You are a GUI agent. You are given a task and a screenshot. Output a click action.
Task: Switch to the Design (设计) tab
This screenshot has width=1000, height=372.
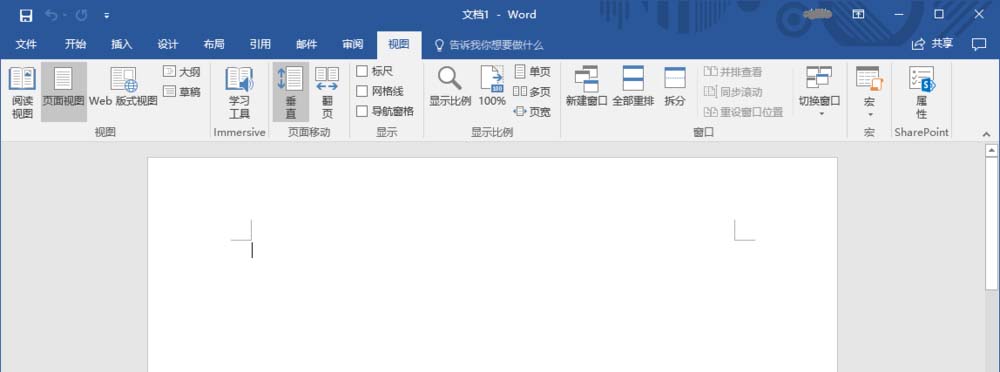pyautogui.click(x=168, y=45)
